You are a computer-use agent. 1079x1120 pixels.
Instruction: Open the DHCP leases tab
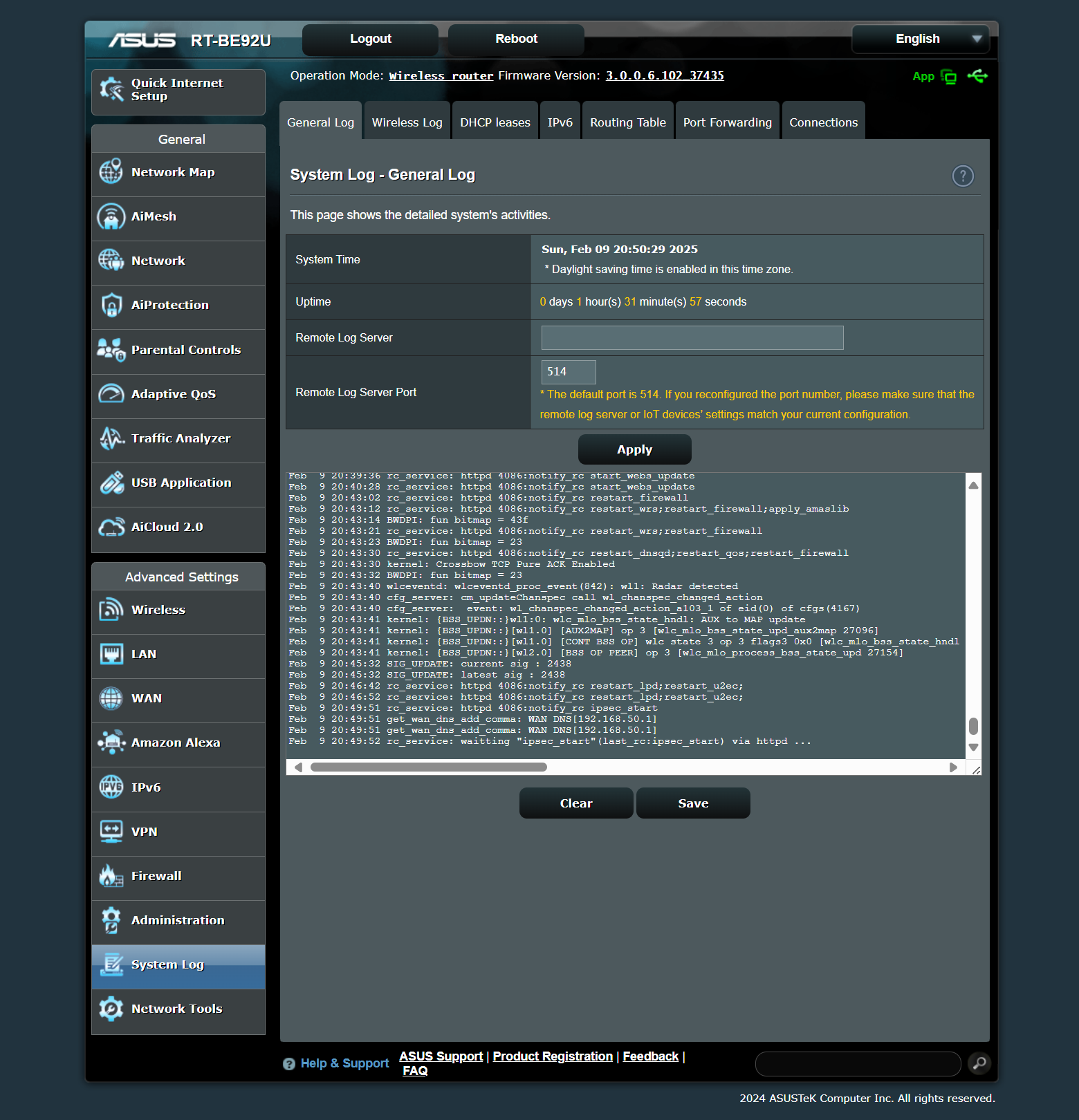495,122
